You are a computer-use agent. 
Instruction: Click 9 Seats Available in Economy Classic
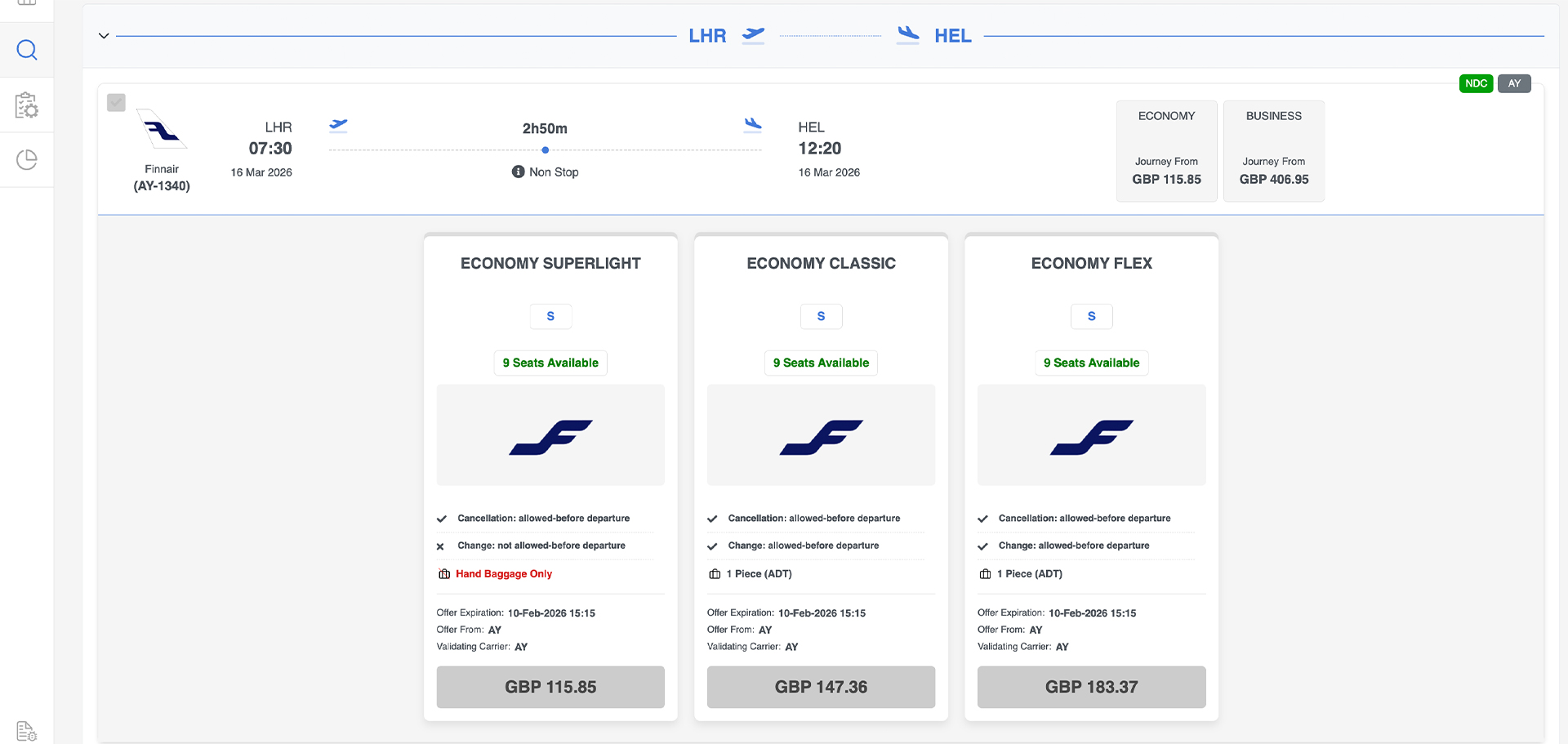coord(821,363)
